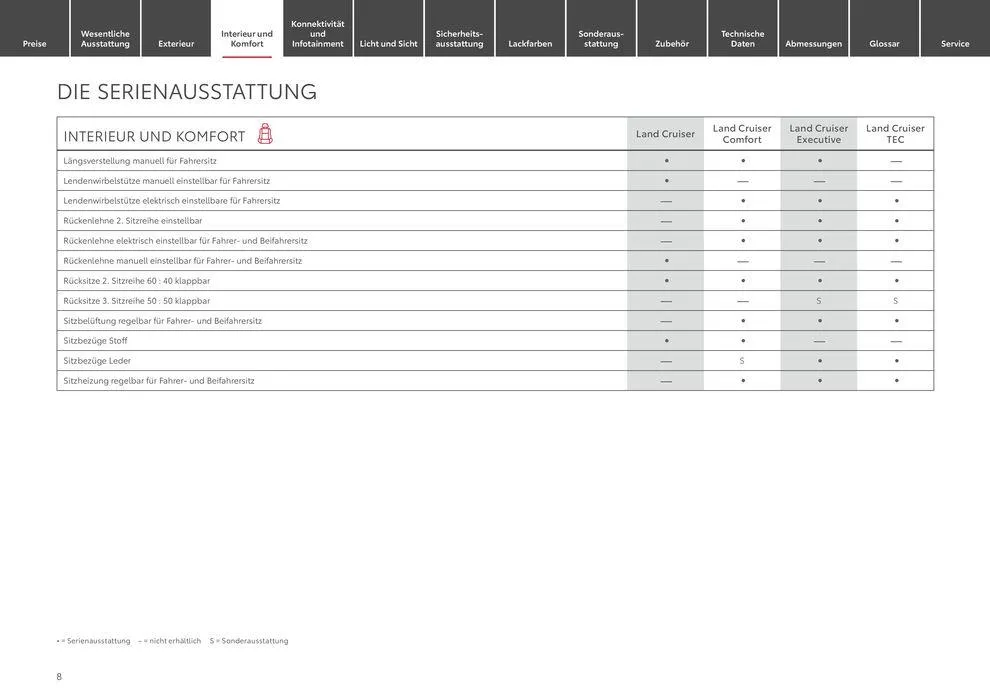This screenshot has width=990, height=700.
Task: Open the Technische Daten tab
Action: pyautogui.click(x=743, y=38)
